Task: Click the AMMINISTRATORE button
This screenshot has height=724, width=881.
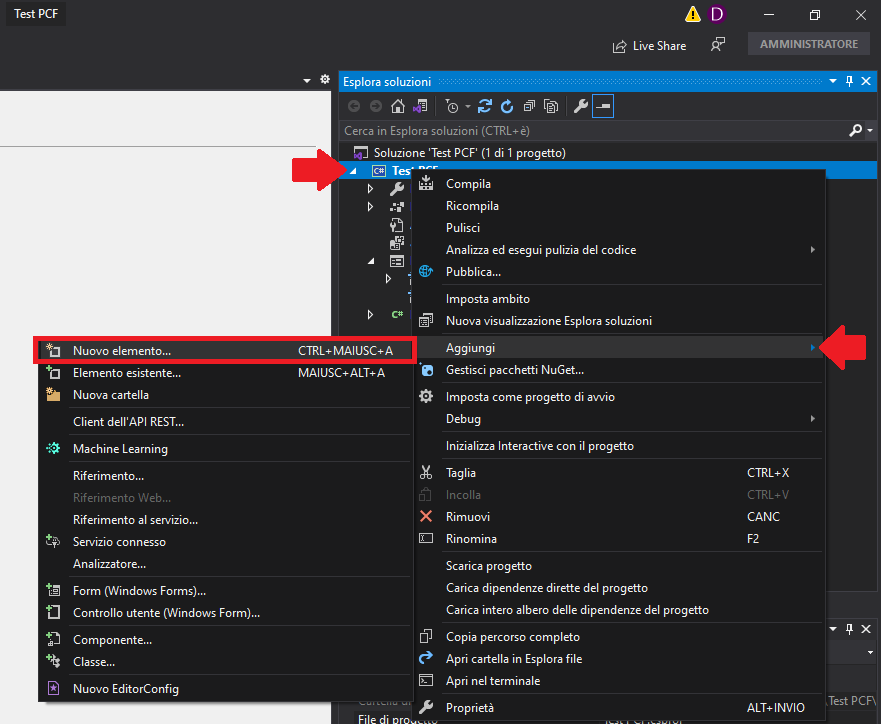Action: pos(808,45)
